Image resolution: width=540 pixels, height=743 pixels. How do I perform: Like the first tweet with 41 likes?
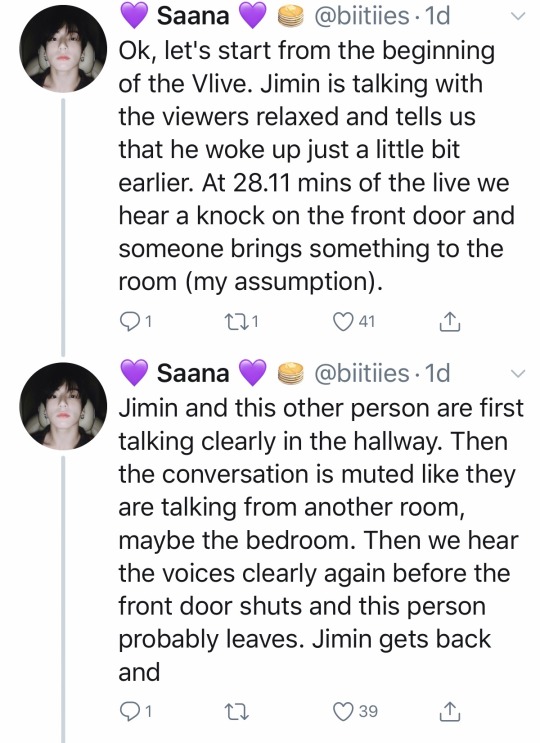point(342,322)
